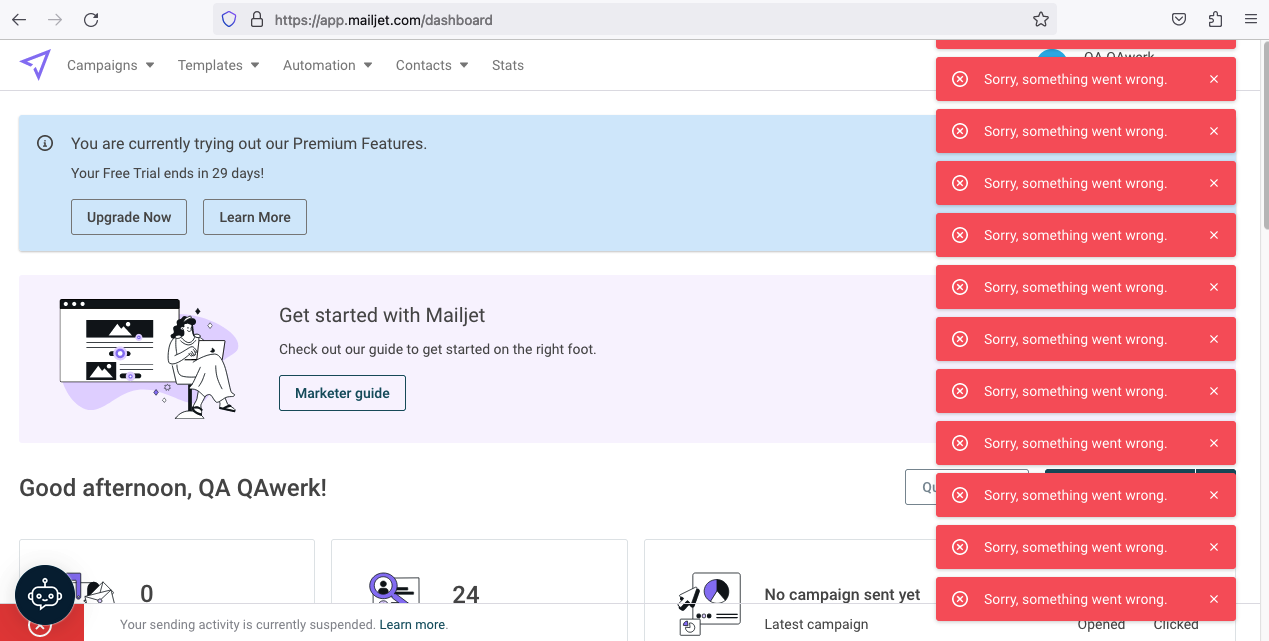Click the campaign chart illustration icon
This screenshot has height=641, width=1269.
click(x=710, y=603)
